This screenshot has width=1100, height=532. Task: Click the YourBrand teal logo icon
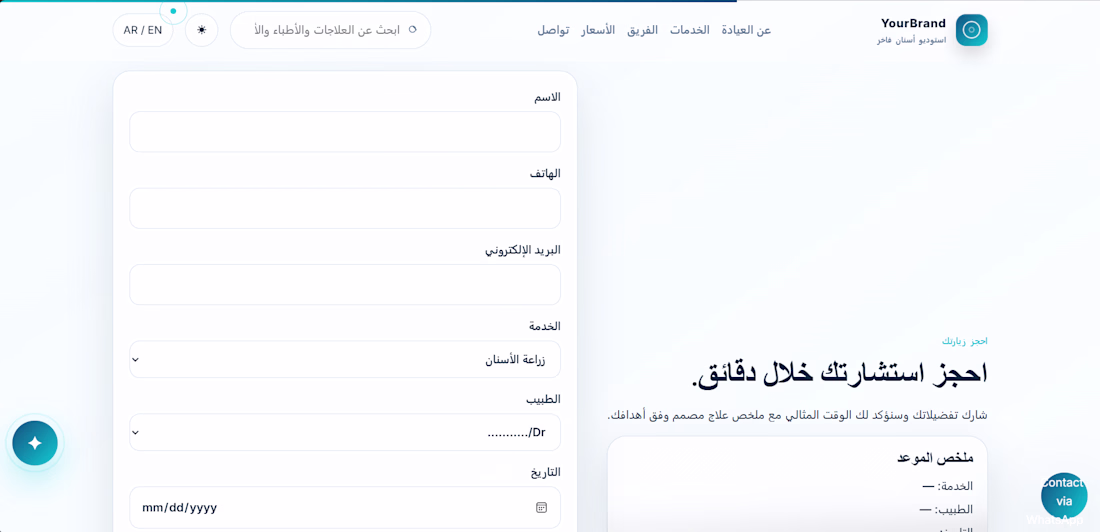pyautogui.click(x=971, y=30)
